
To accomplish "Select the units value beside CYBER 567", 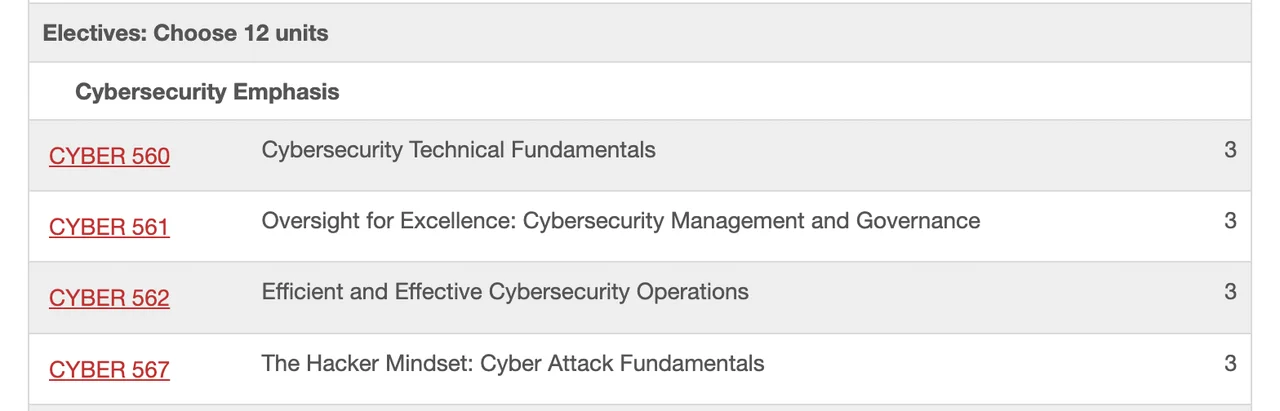I will coord(1230,363).
